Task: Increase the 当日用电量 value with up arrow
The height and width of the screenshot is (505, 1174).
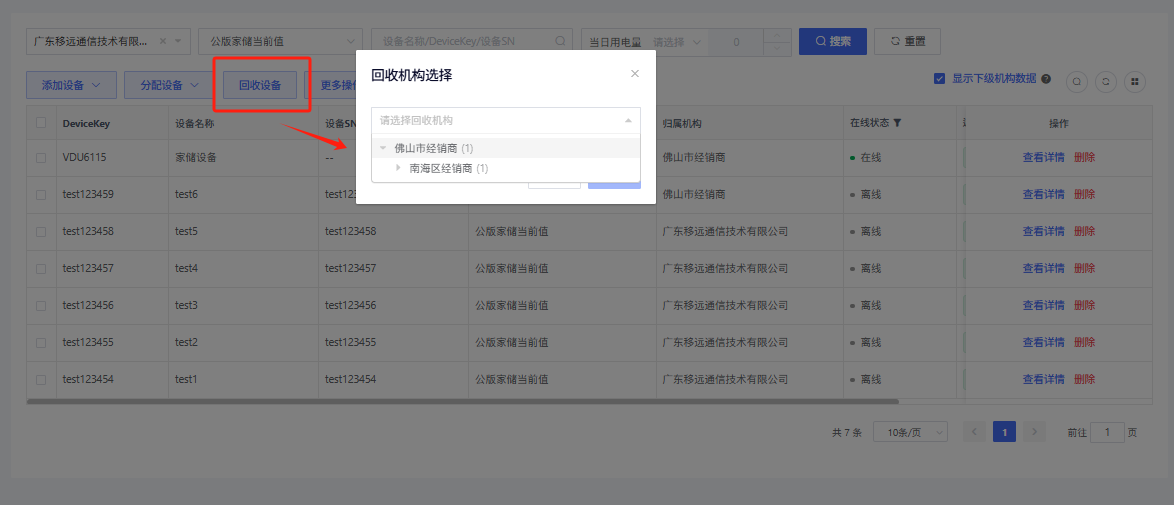Action: tap(777, 36)
